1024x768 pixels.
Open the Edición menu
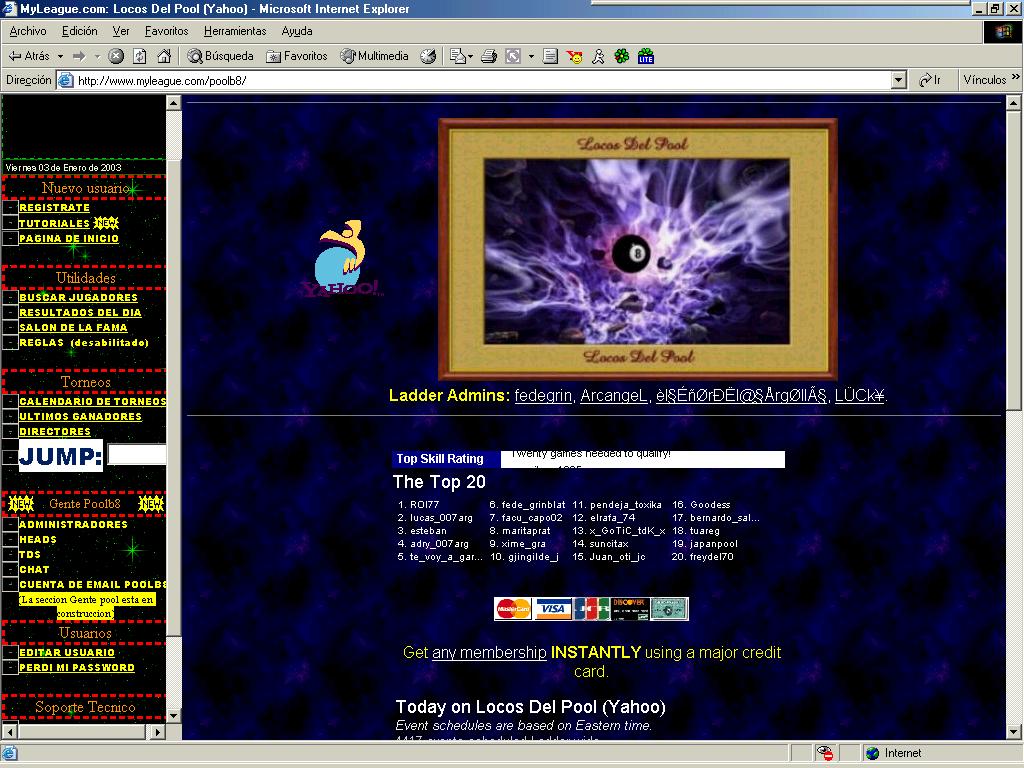click(x=79, y=31)
